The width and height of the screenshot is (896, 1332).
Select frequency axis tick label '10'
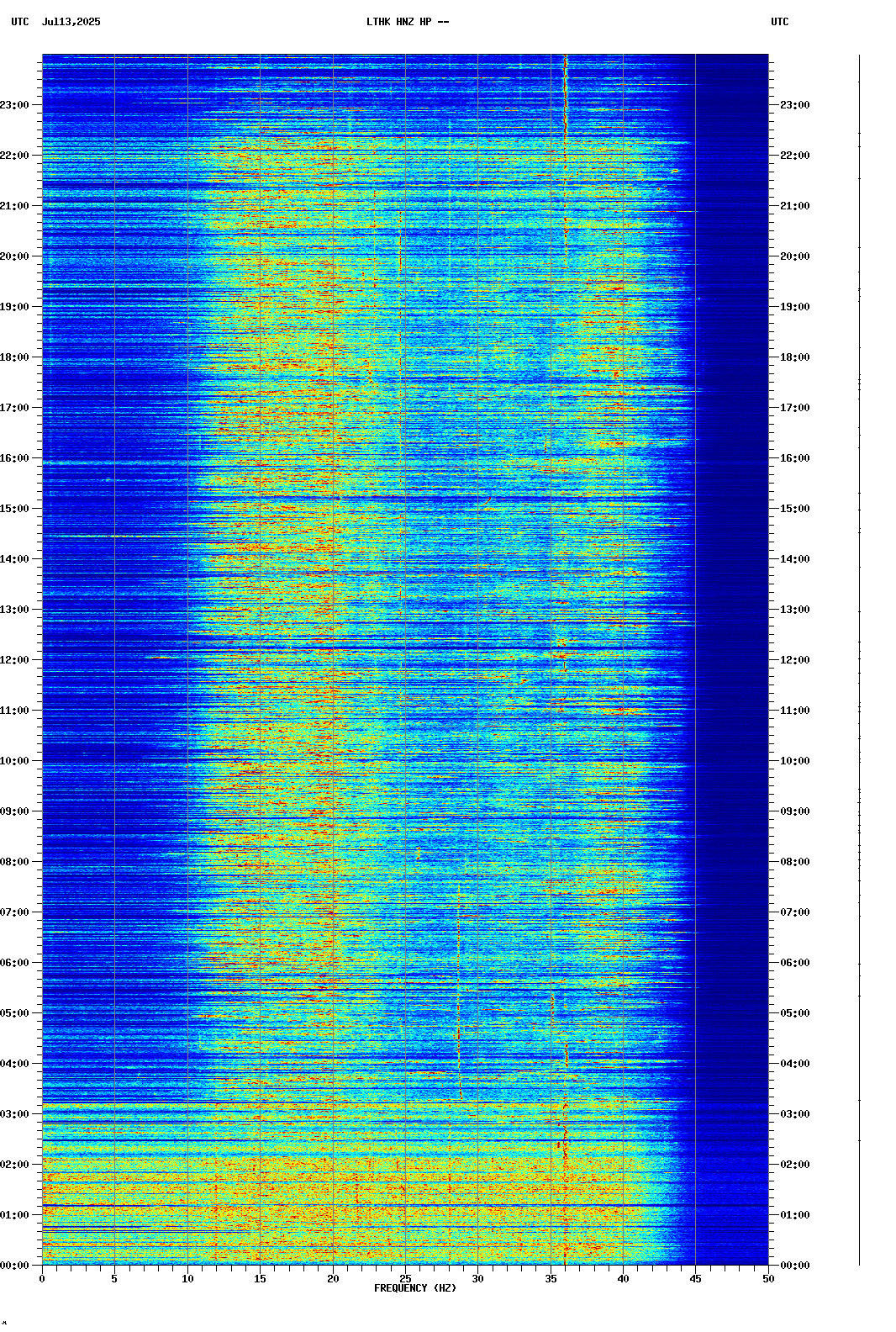point(187,1279)
